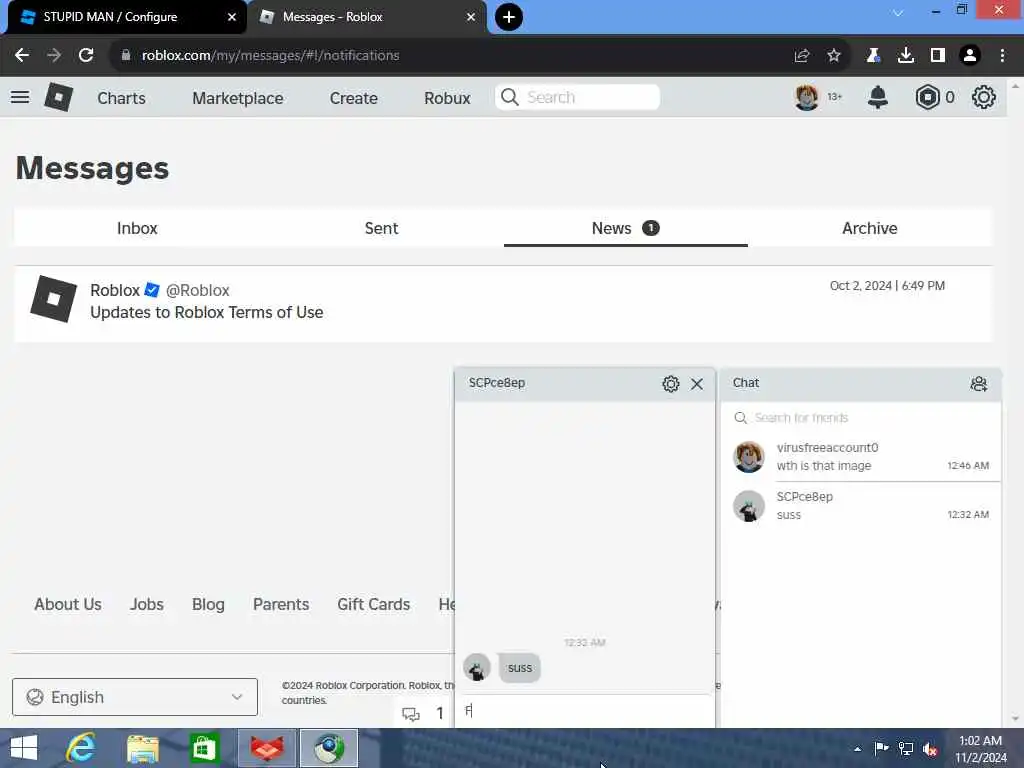This screenshot has width=1024, height=768.
Task: Open the Robux page link
Action: click(x=447, y=98)
